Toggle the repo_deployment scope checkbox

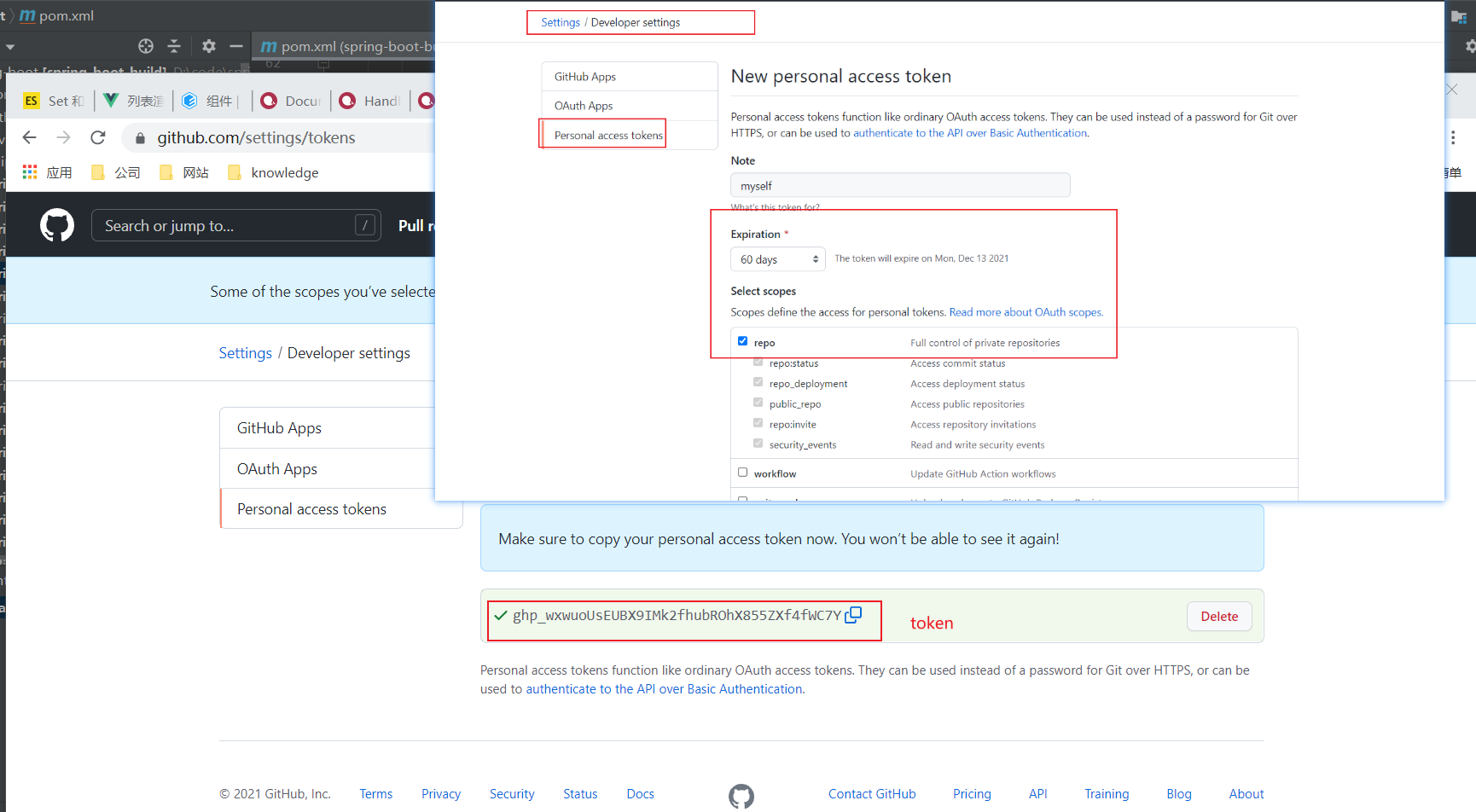[x=758, y=382]
